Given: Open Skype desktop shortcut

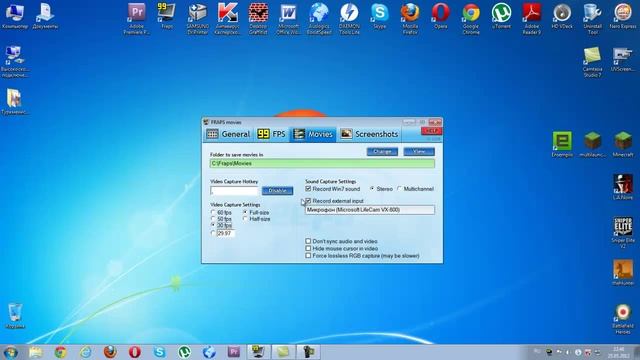Looking at the screenshot, I should click(380, 16).
